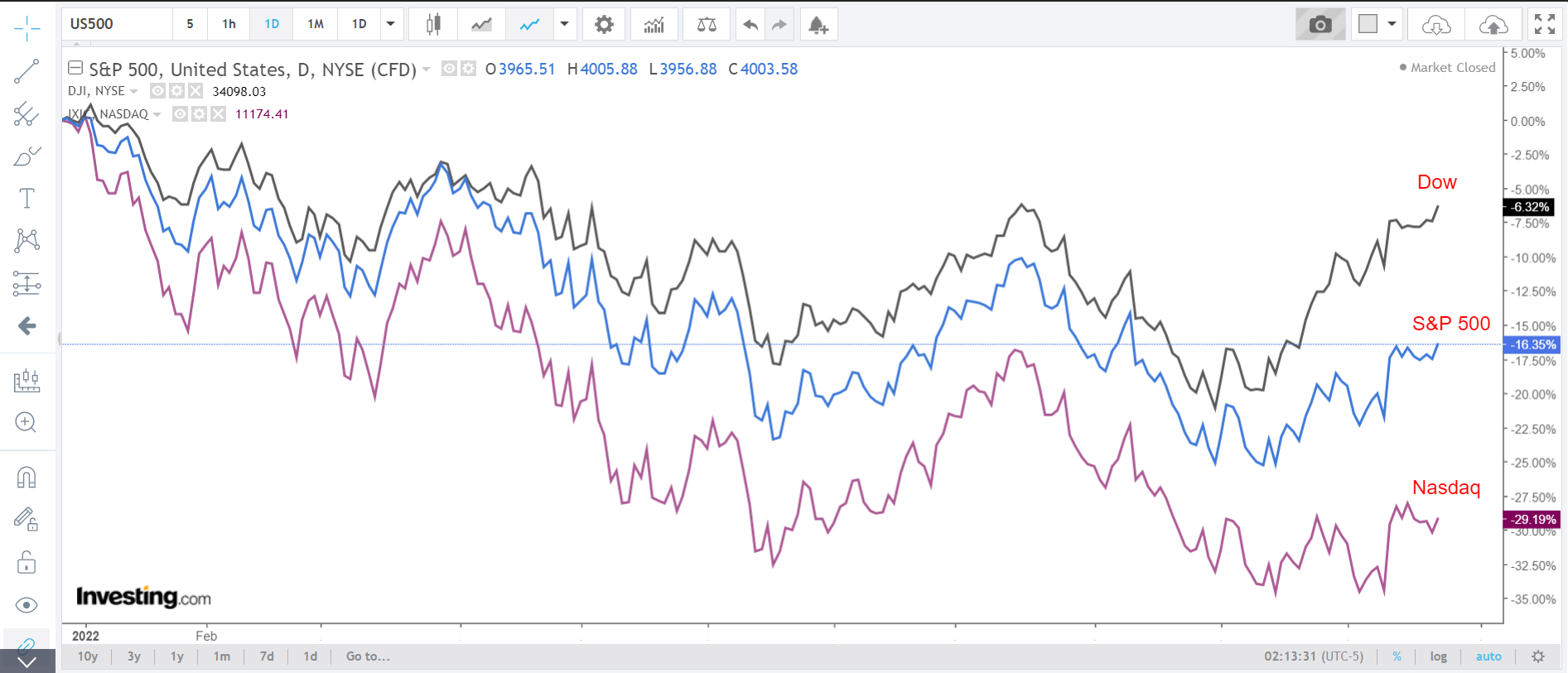The height and width of the screenshot is (673, 1568).
Task: Select the gray area chart style
Action: point(481,24)
